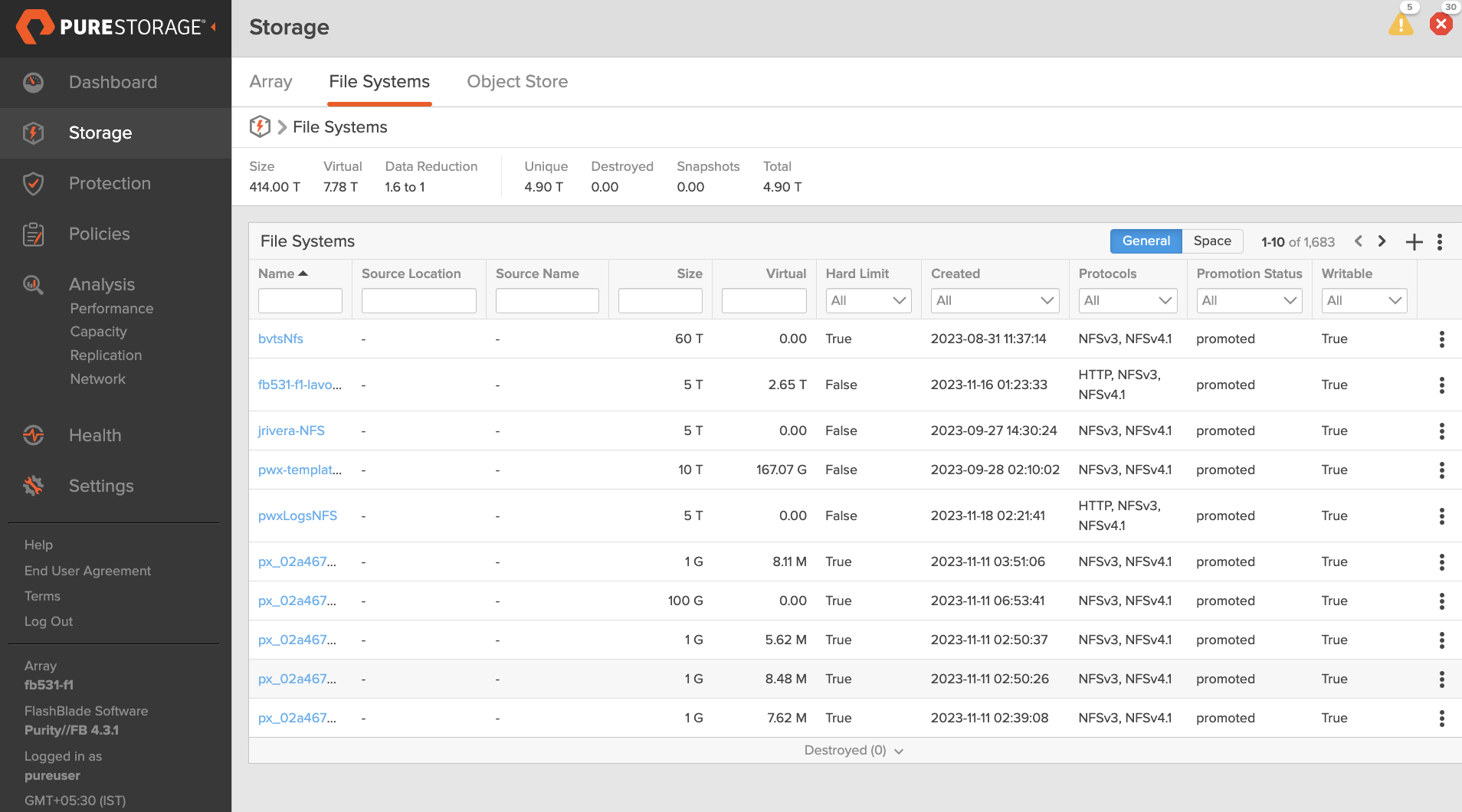Open the red critical alerts icon
Viewport: 1462px width, 812px height.
coord(1441,25)
